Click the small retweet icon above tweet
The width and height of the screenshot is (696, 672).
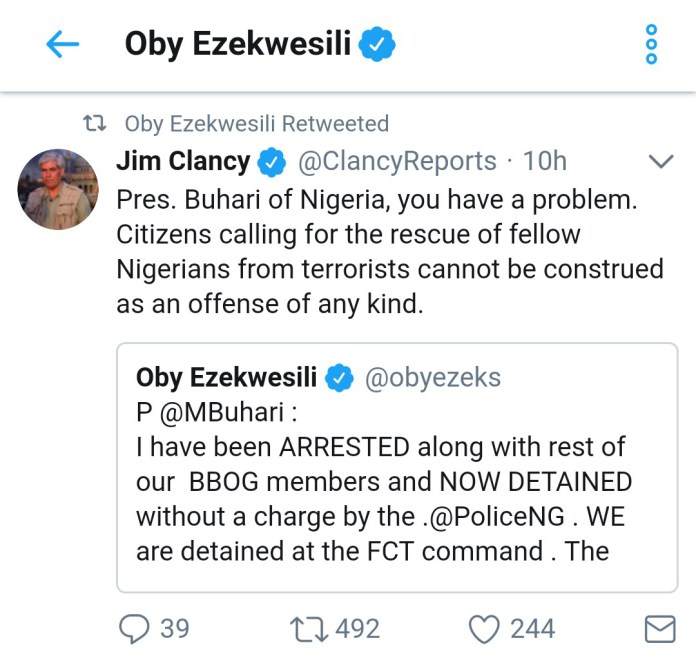[94, 124]
